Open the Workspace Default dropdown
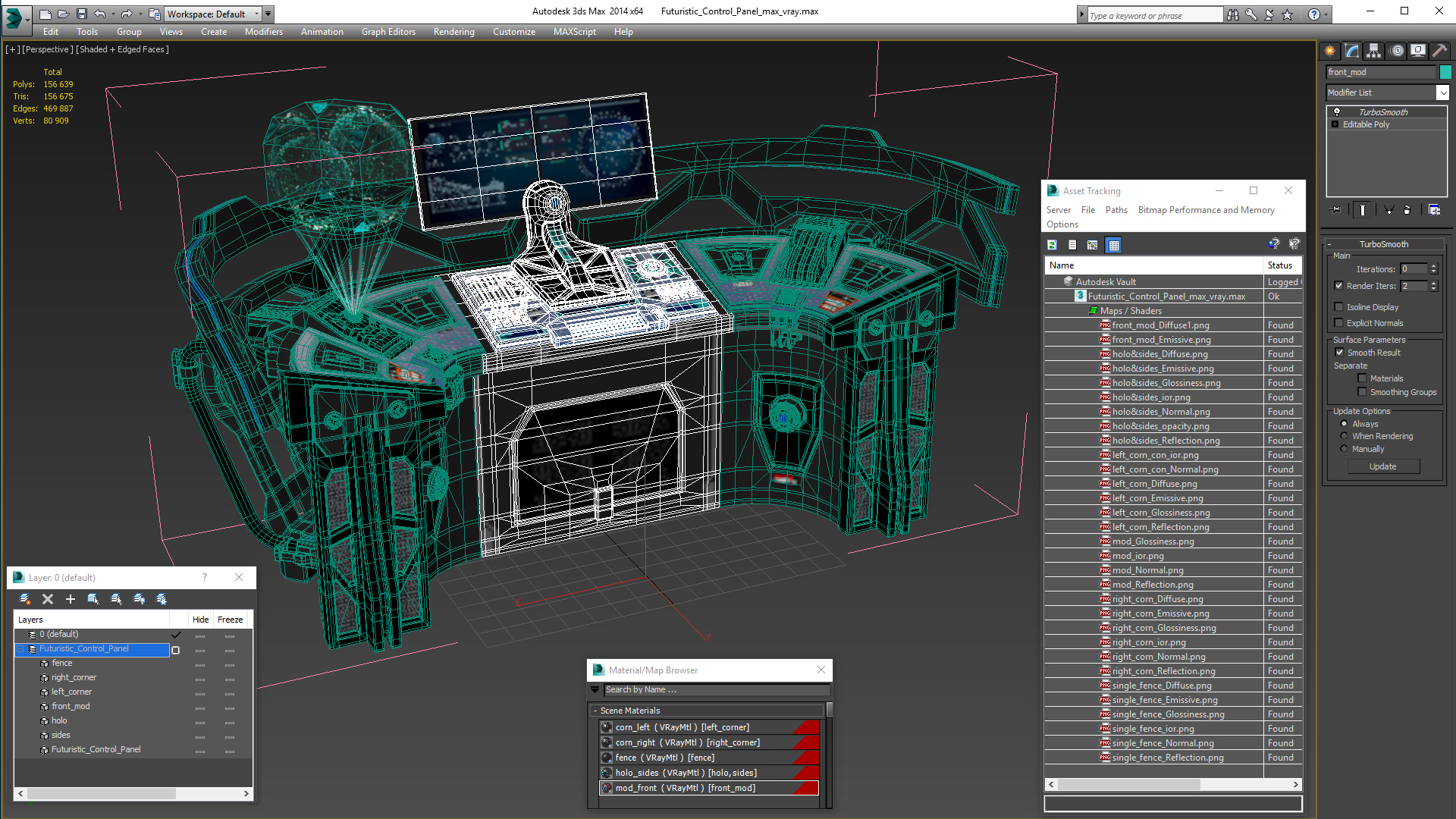 click(x=256, y=14)
